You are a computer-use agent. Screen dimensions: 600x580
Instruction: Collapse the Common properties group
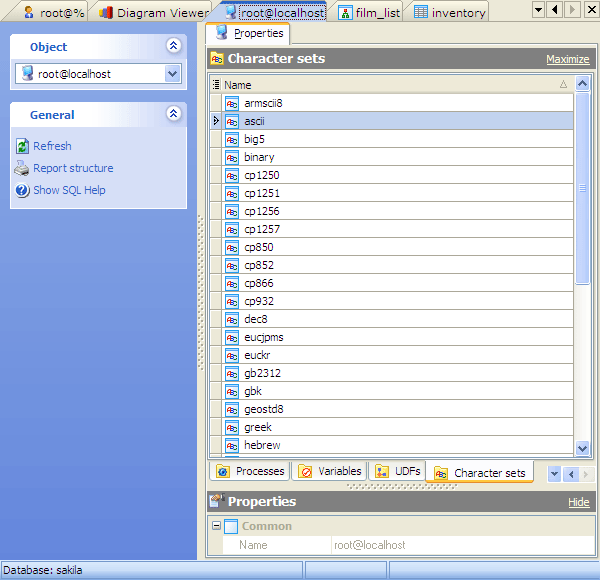click(216, 526)
